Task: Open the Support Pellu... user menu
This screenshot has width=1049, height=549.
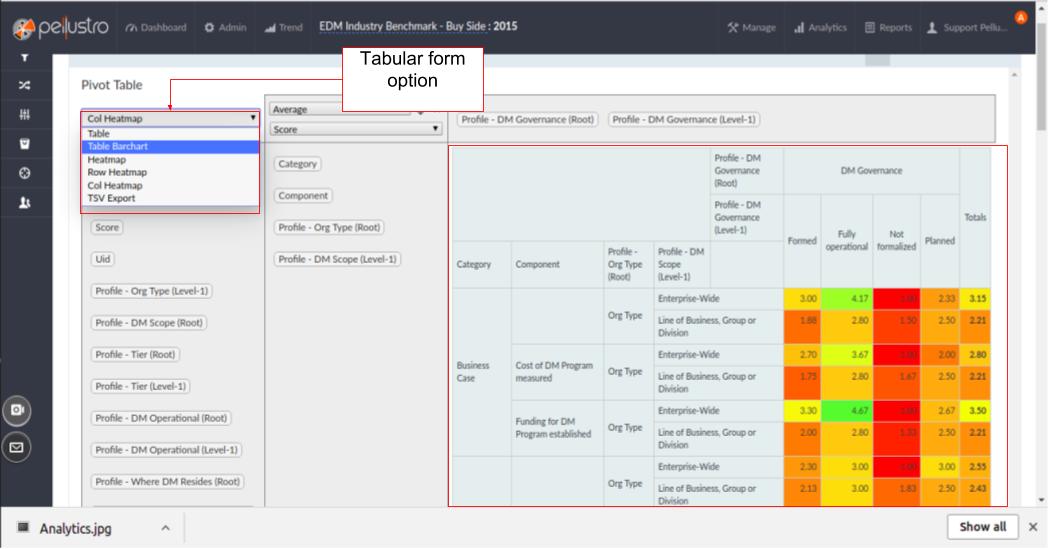Action: point(967,27)
